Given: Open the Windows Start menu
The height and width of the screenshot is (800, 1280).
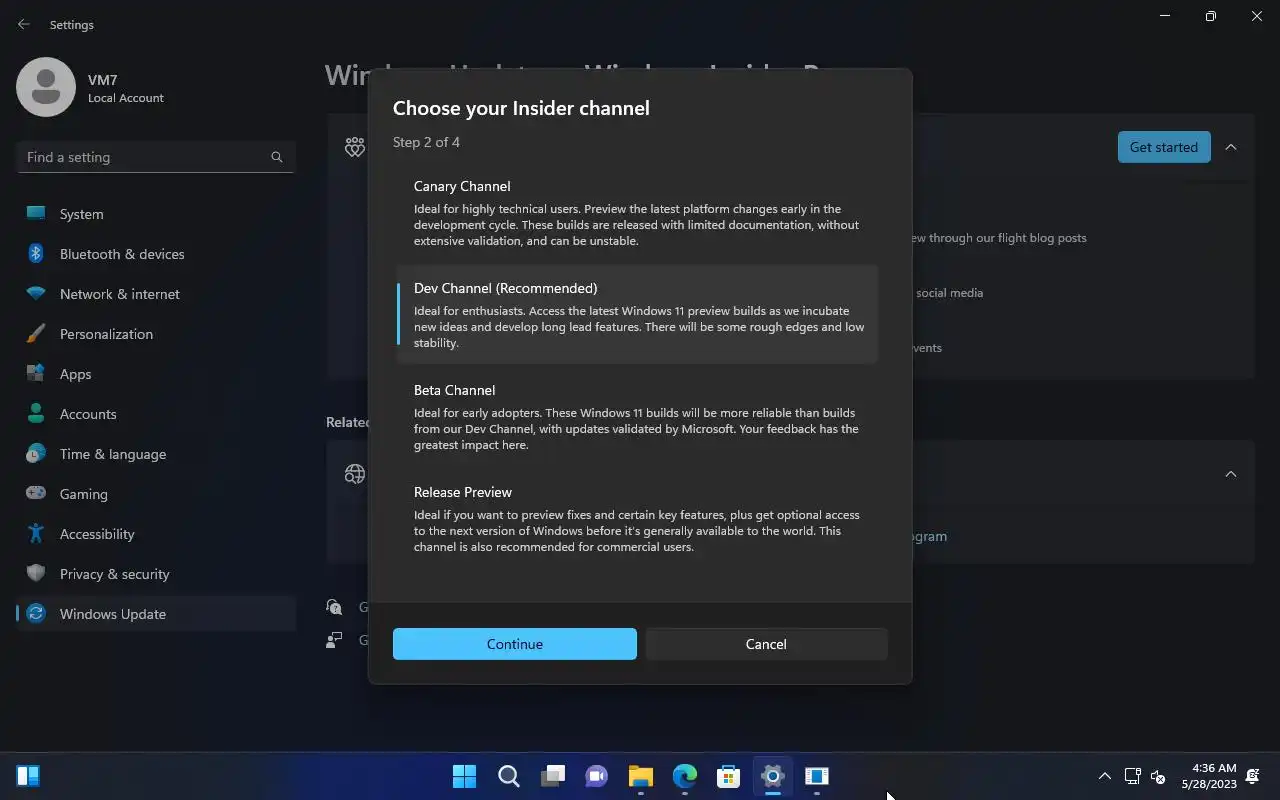Looking at the screenshot, I should pos(464,776).
